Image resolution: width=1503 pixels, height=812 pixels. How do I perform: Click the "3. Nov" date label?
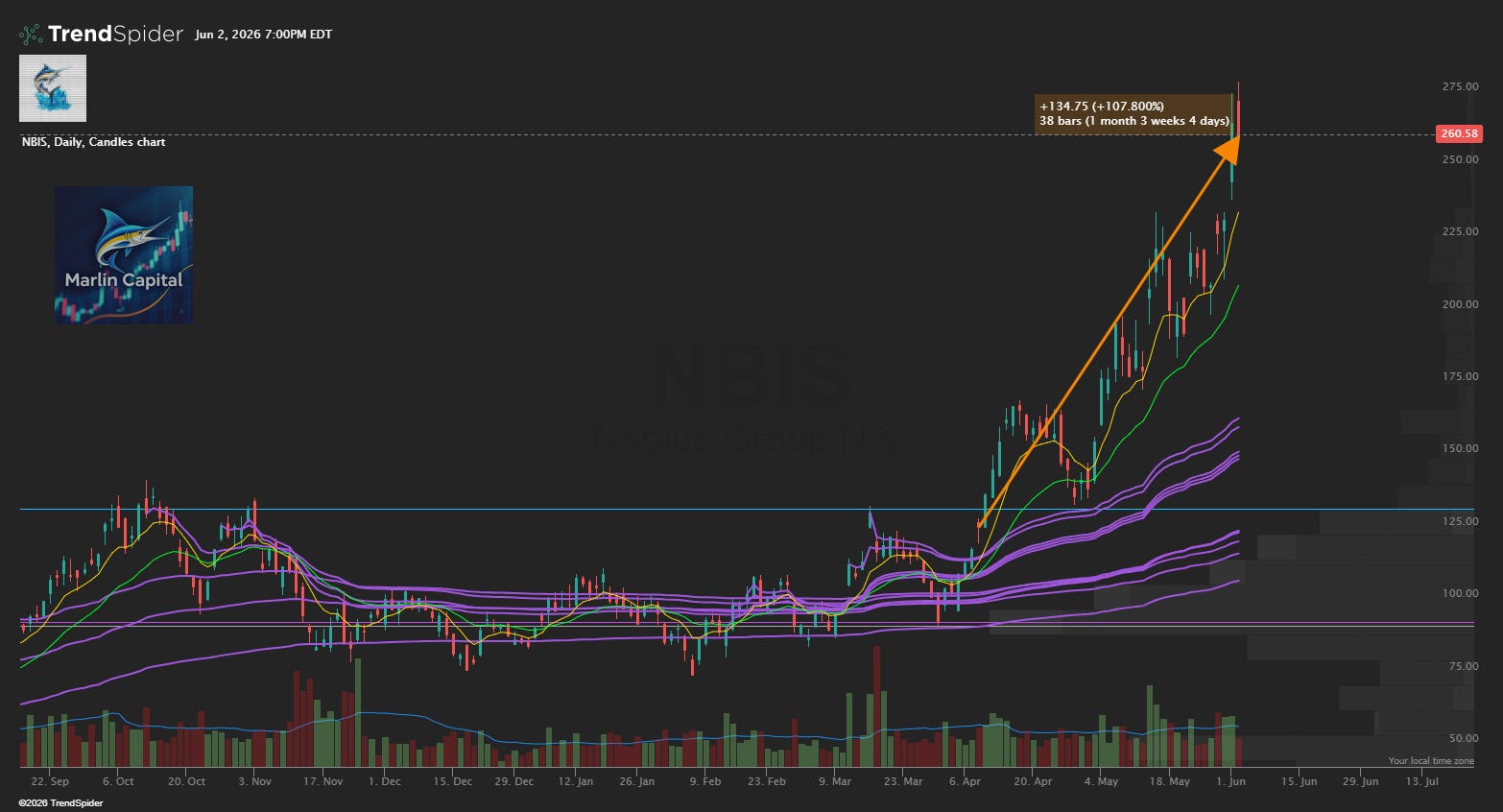[x=254, y=781]
